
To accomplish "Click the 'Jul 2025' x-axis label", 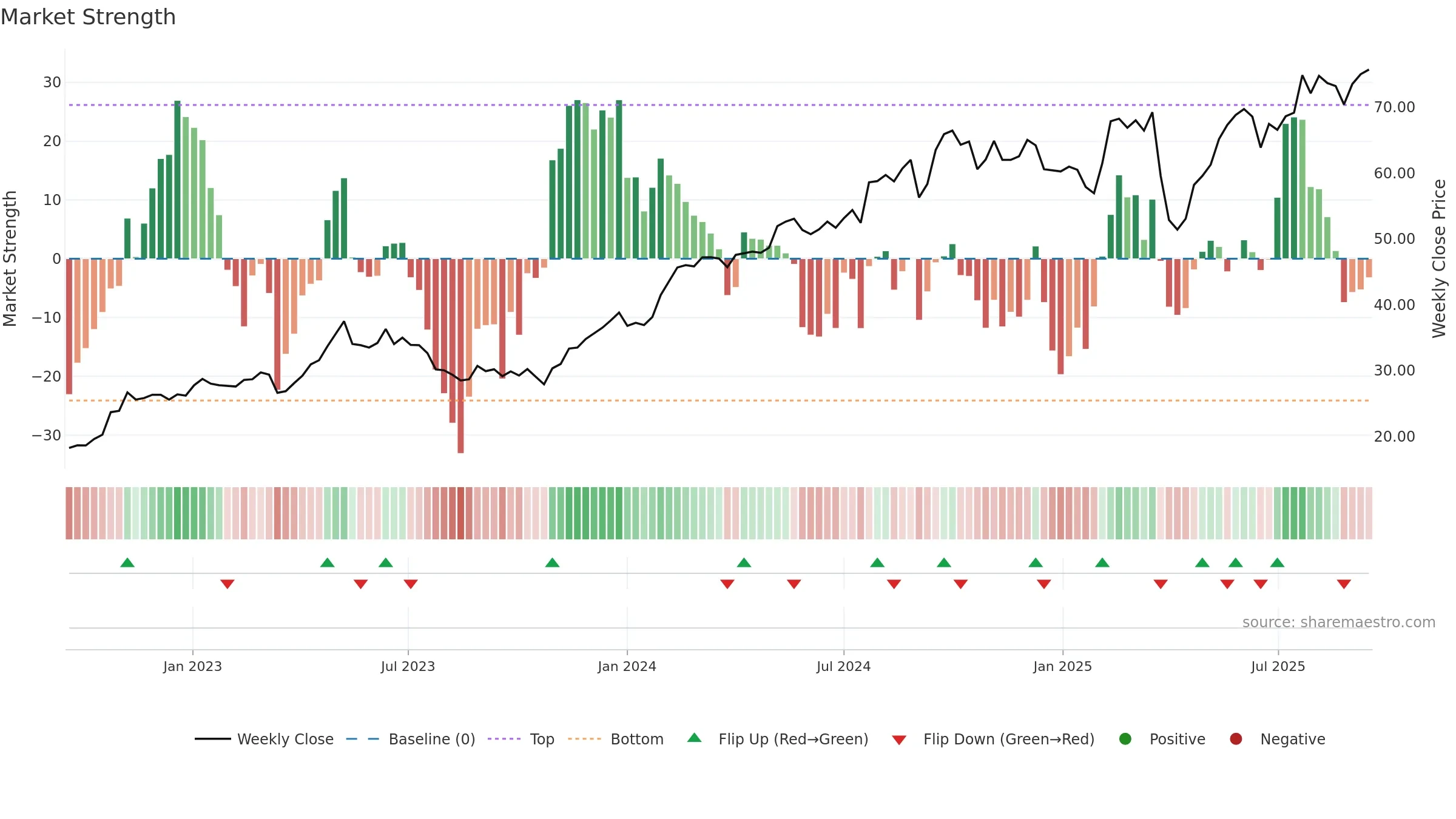I will click(1278, 666).
